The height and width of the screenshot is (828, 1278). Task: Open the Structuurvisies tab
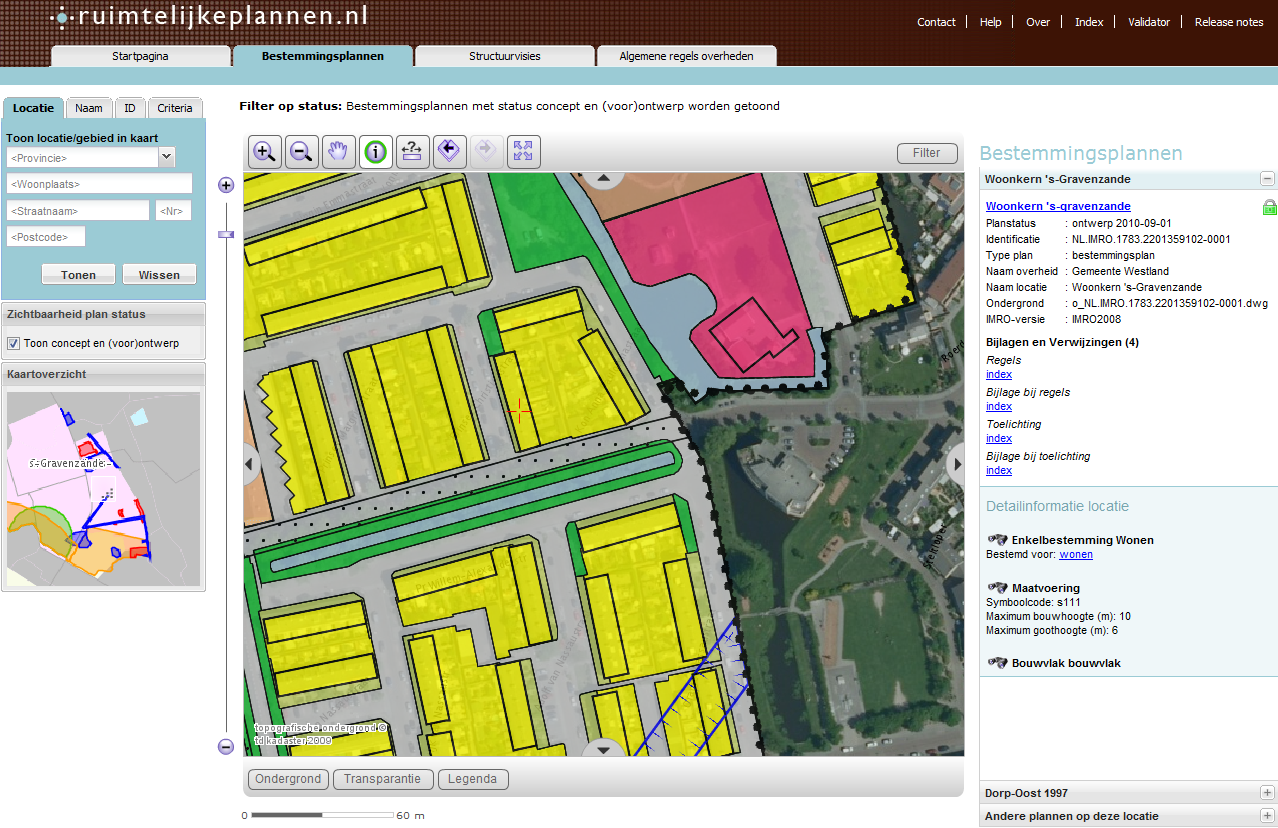(x=505, y=56)
